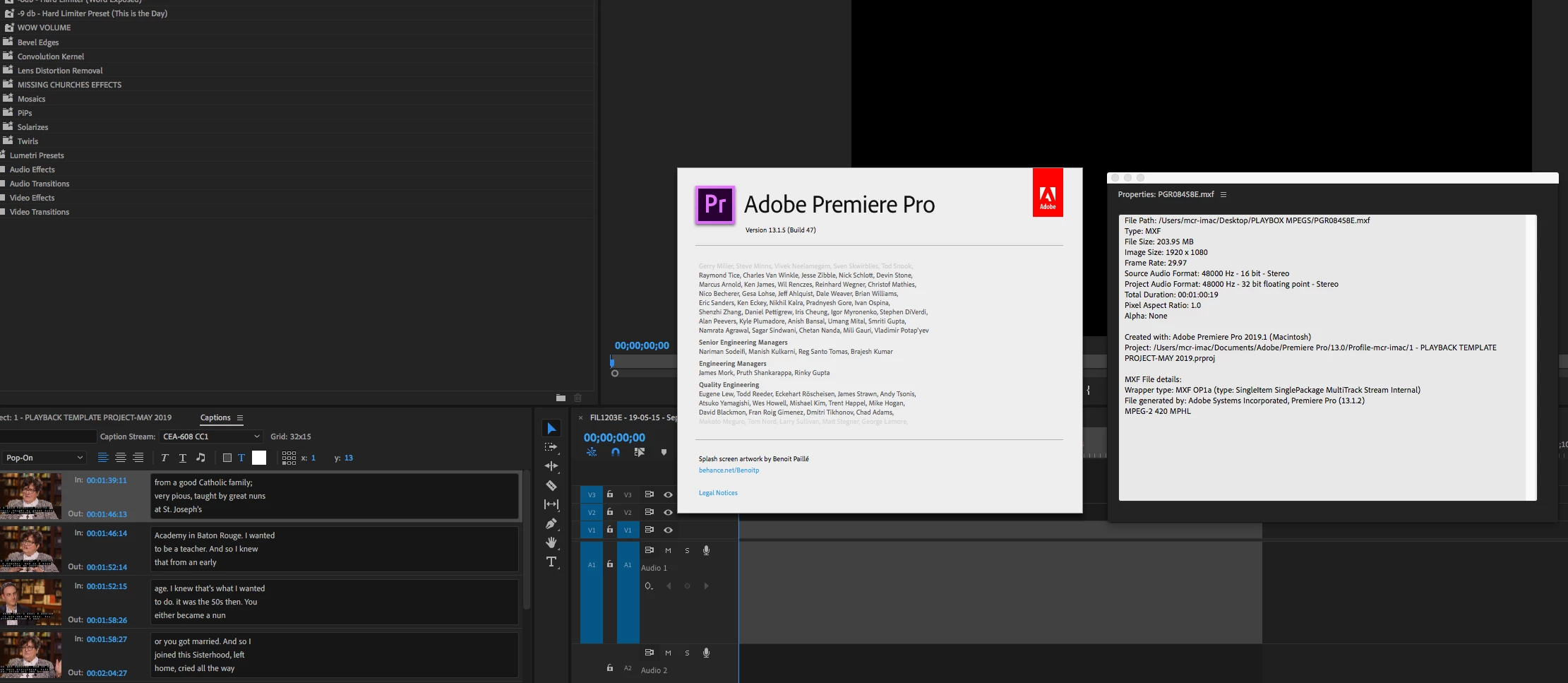Image resolution: width=1568 pixels, height=683 pixels.
Task: Open the Legal Notices link
Action: (x=718, y=493)
